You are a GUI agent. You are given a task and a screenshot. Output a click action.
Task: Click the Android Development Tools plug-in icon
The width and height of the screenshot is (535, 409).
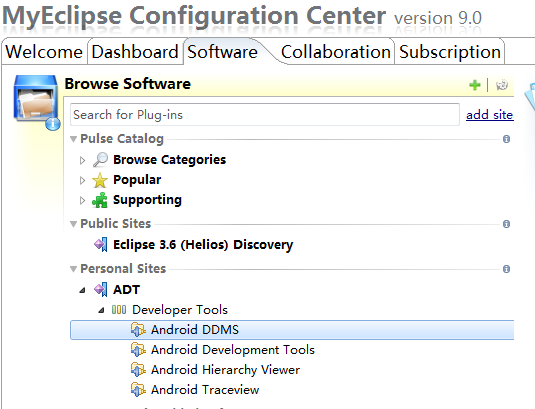point(138,350)
